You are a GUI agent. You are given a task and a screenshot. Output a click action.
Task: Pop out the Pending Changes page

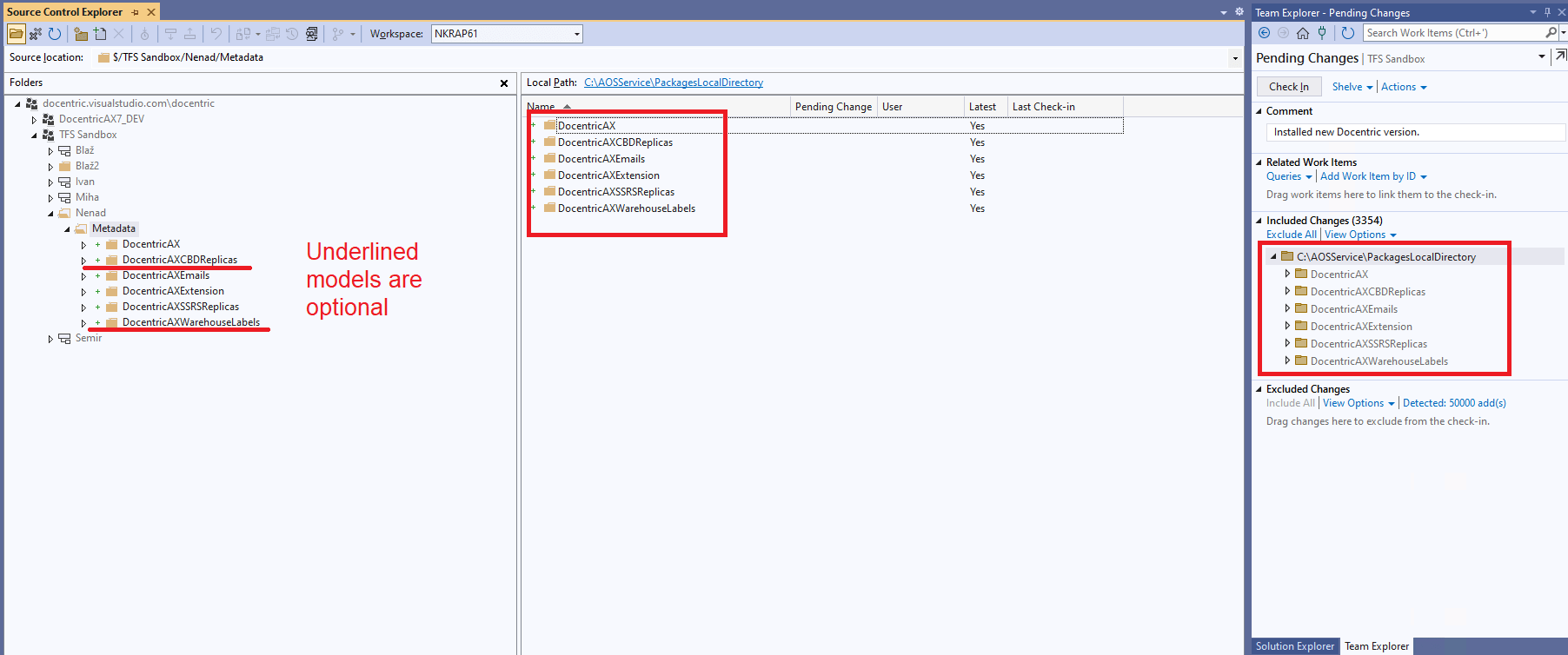[x=1561, y=56]
